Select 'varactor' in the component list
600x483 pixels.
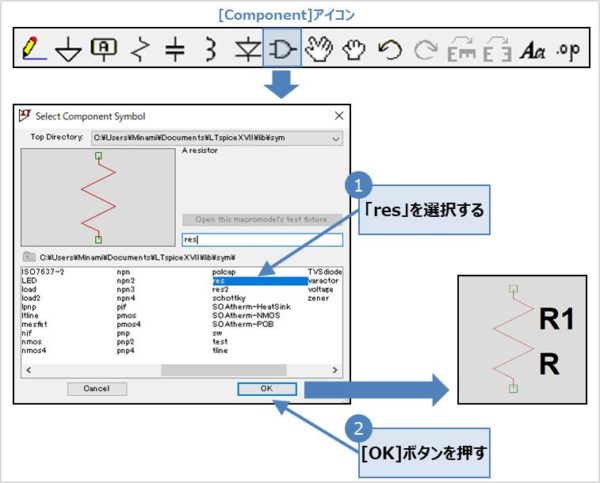pyautogui.click(x=324, y=281)
